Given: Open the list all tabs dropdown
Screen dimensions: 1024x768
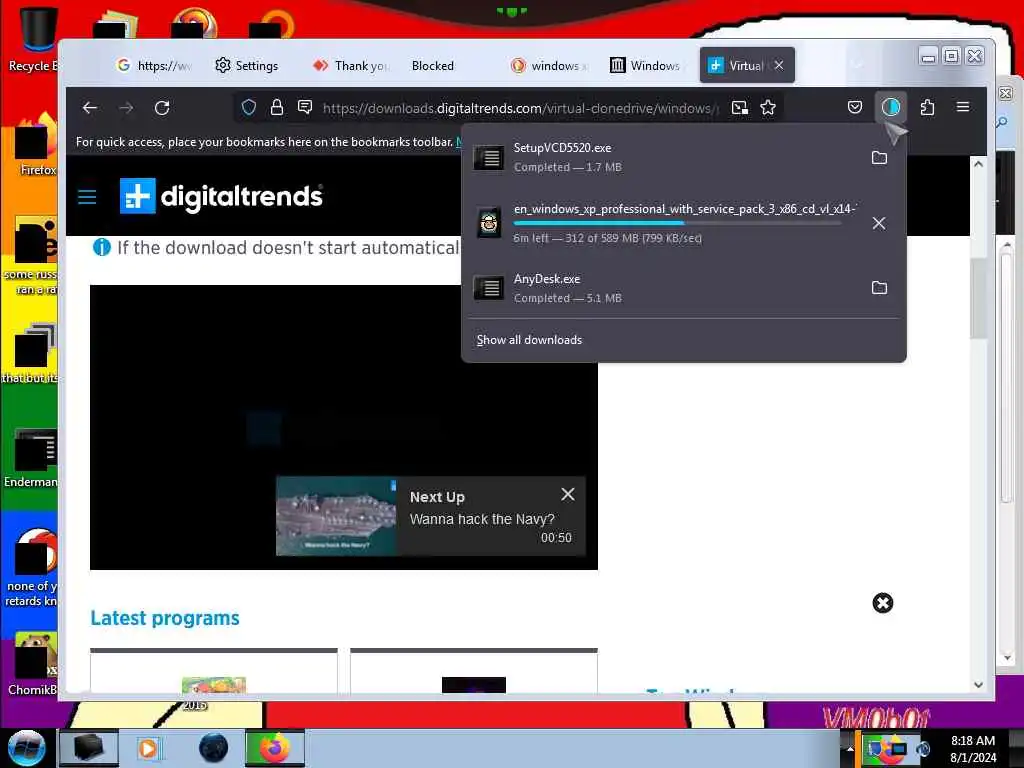Looking at the screenshot, I should pyautogui.click(x=857, y=65).
